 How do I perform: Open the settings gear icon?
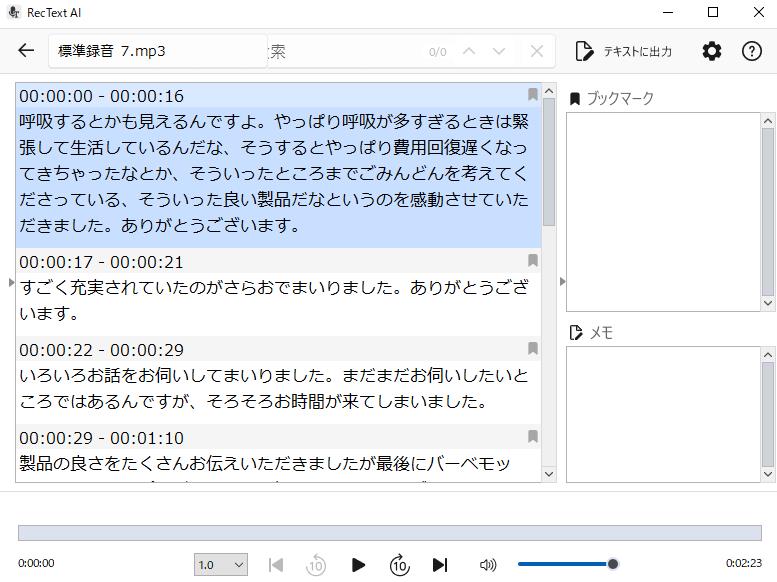tap(711, 51)
